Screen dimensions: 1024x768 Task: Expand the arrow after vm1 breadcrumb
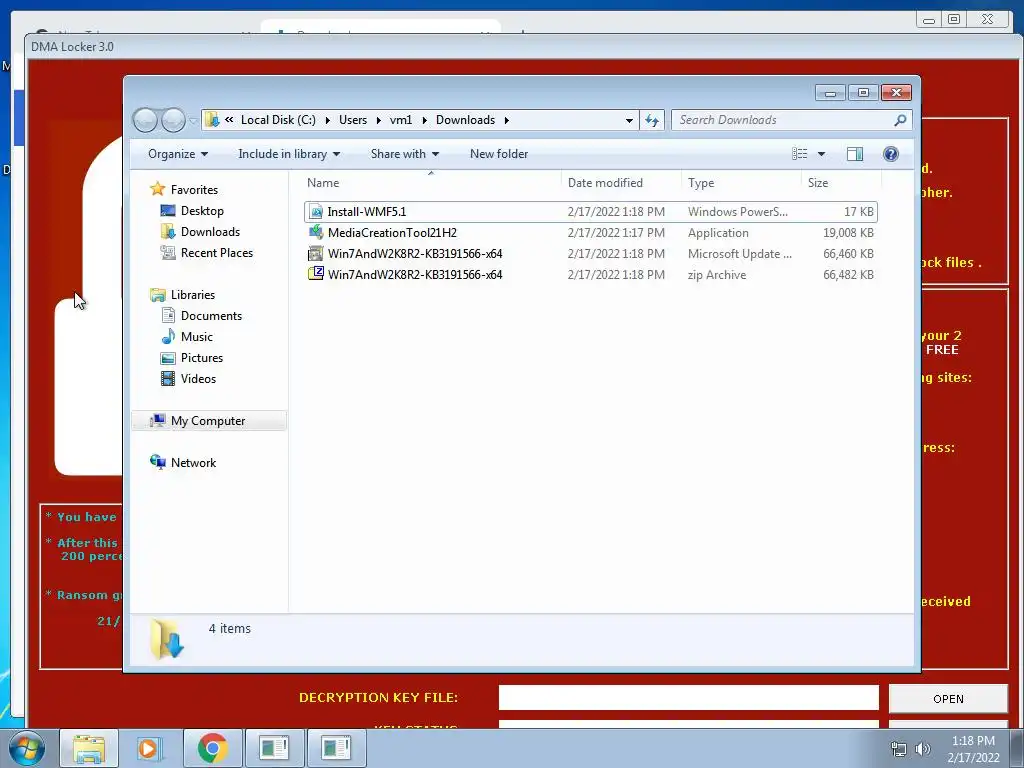(424, 120)
